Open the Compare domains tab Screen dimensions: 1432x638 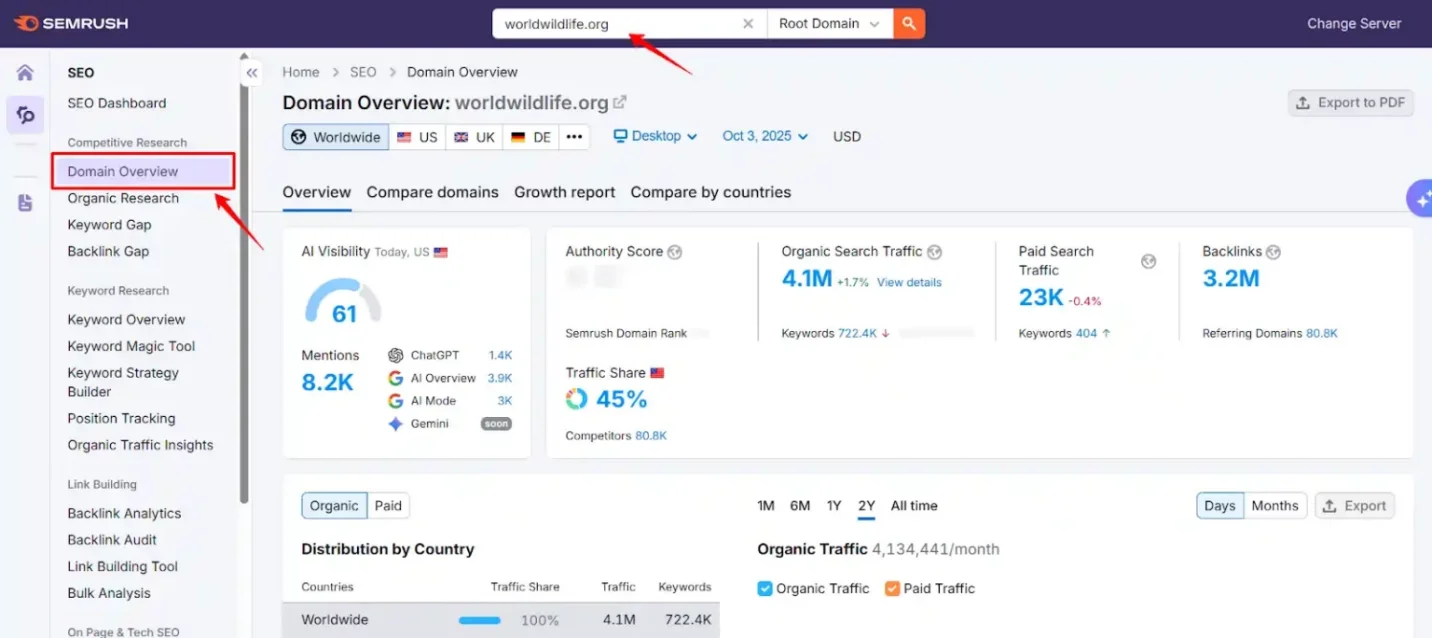click(x=432, y=192)
